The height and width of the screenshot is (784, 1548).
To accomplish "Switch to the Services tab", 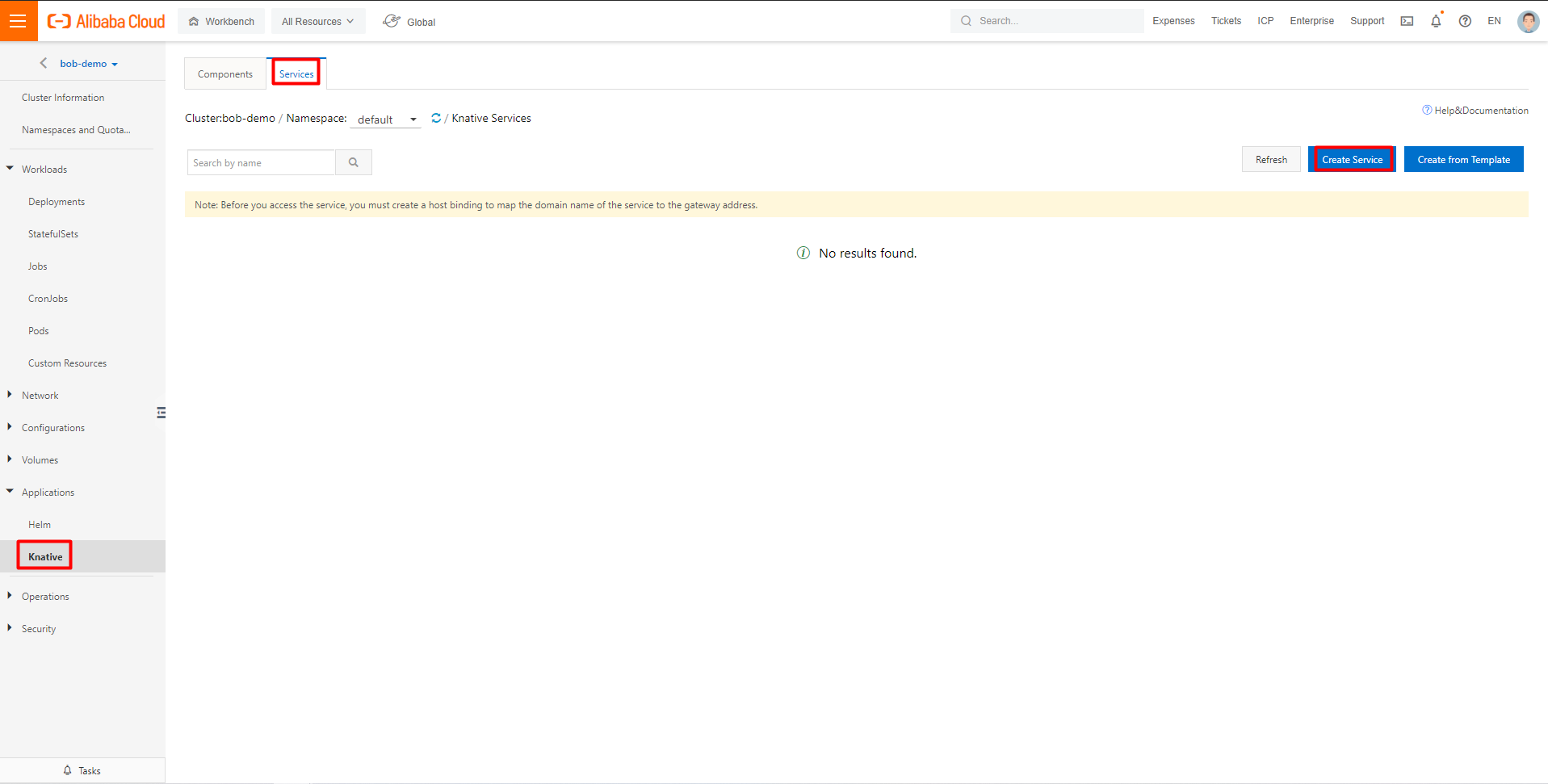I will [296, 74].
